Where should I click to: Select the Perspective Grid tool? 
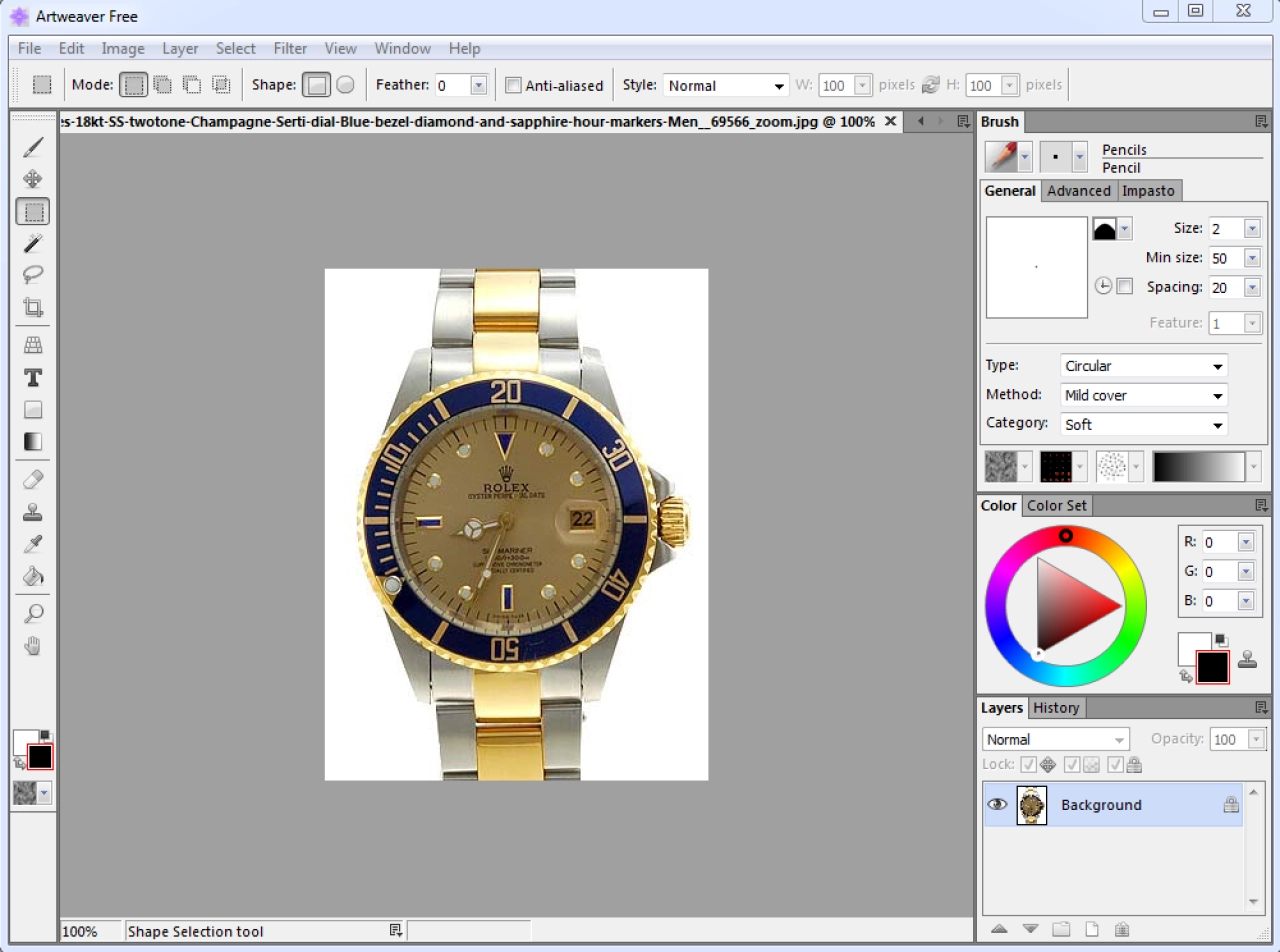(x=33, y=345)
